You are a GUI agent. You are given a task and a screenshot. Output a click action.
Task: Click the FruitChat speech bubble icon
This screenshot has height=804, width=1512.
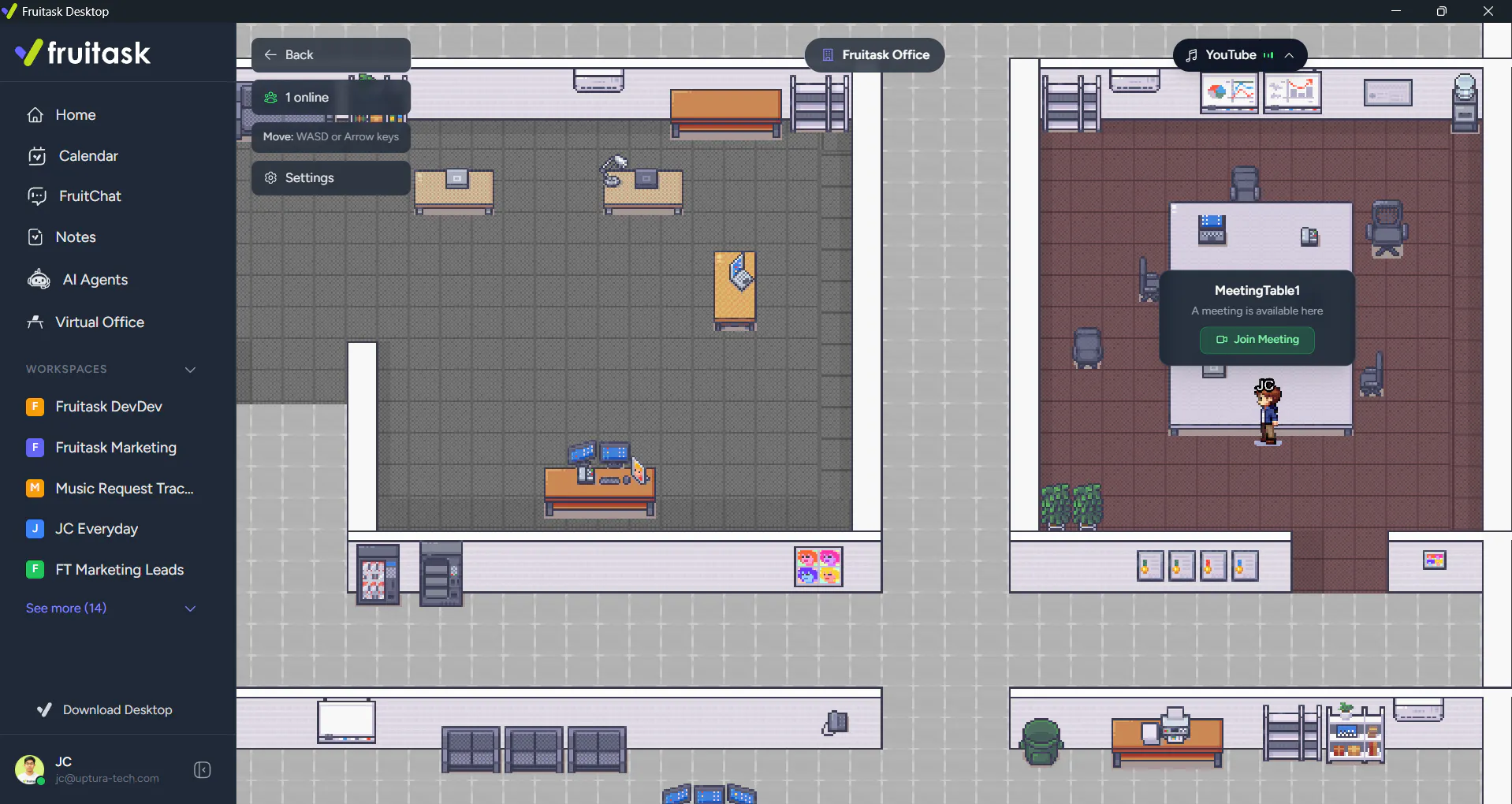click(x=37, y=196)
